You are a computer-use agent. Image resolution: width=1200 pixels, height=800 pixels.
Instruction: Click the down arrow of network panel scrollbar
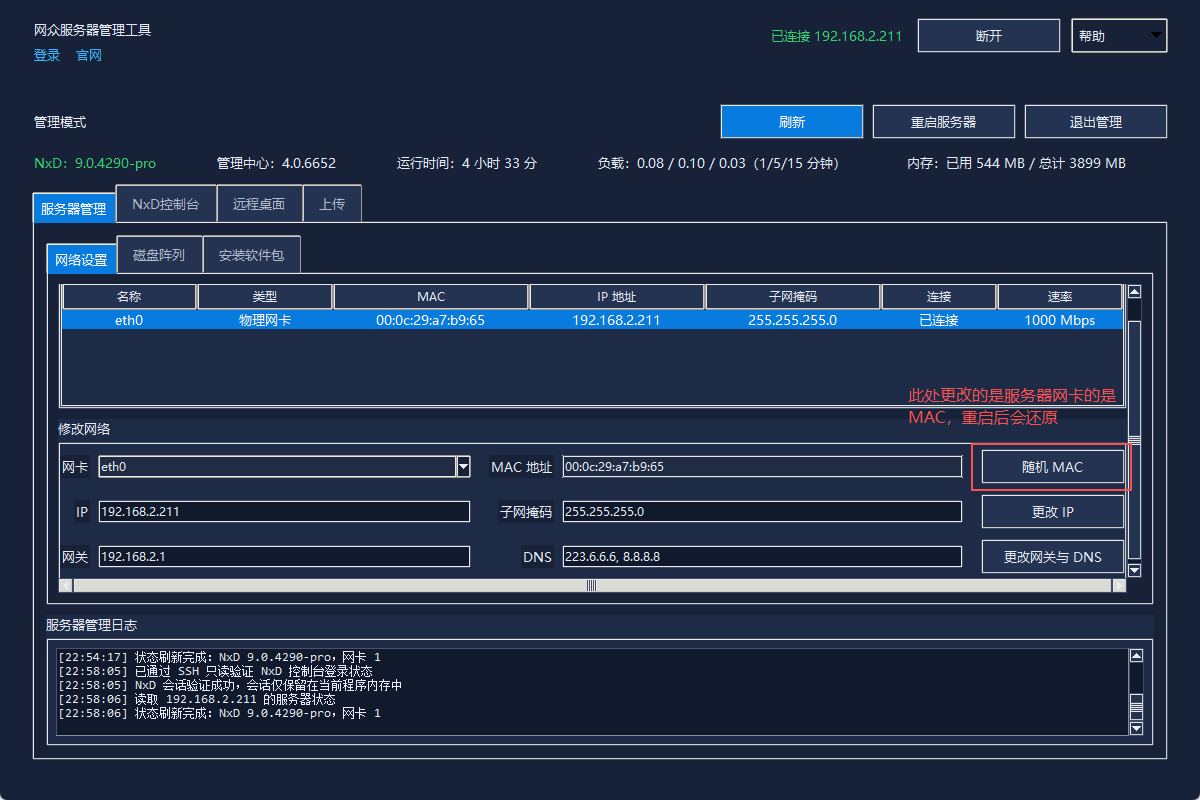click(x=1134, y=570)
